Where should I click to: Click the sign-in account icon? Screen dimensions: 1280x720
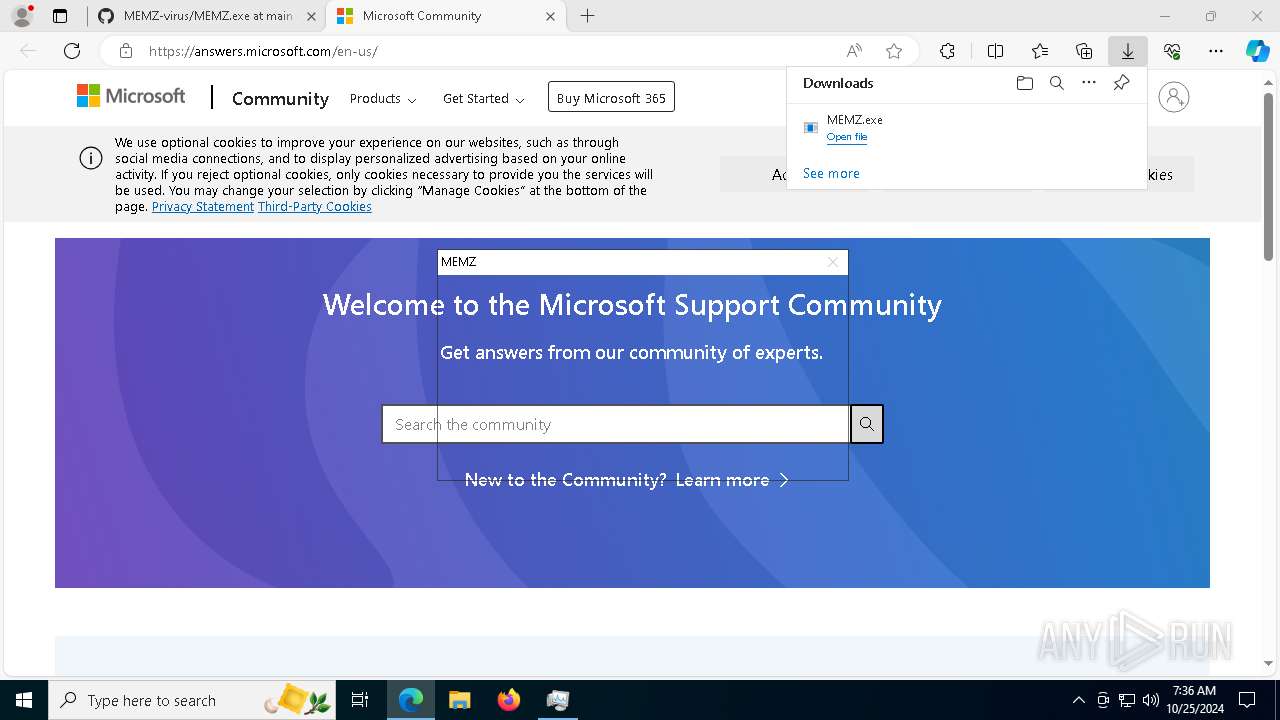pos(1173,97)
